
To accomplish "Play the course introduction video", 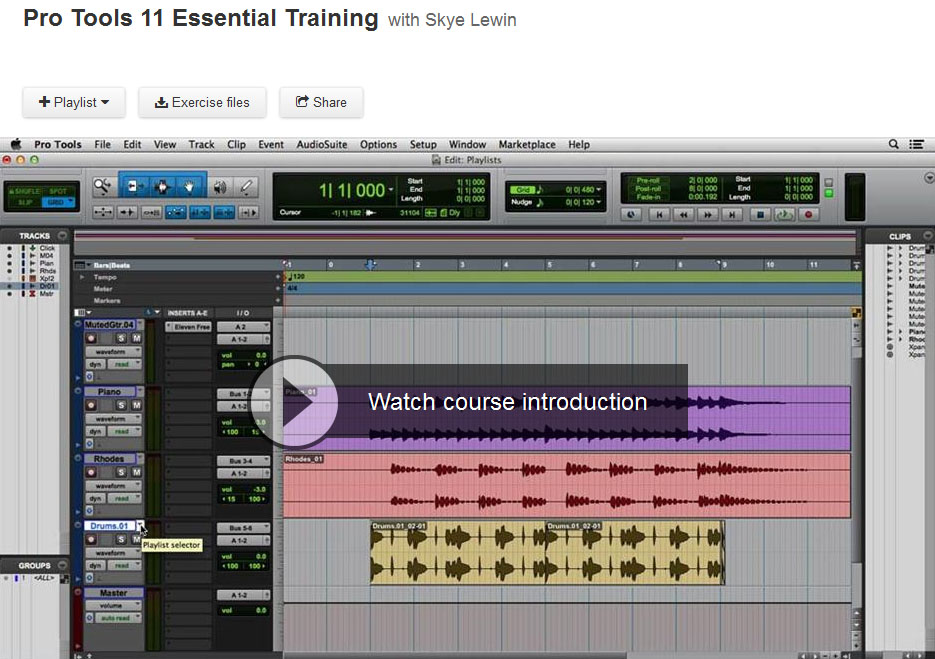I will click(x=294, y=402).
